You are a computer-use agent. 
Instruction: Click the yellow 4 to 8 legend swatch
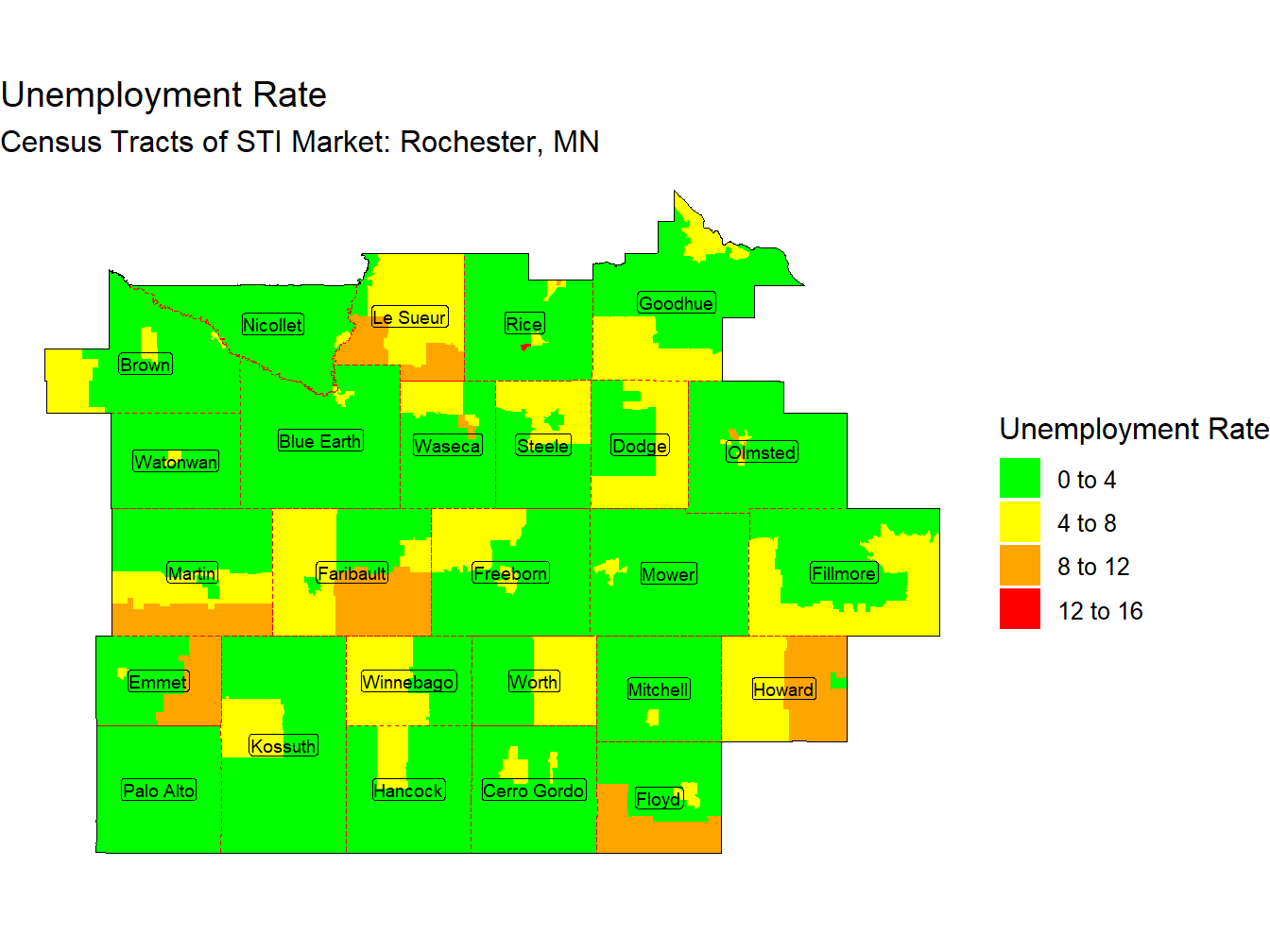[x=1020, y=522]
